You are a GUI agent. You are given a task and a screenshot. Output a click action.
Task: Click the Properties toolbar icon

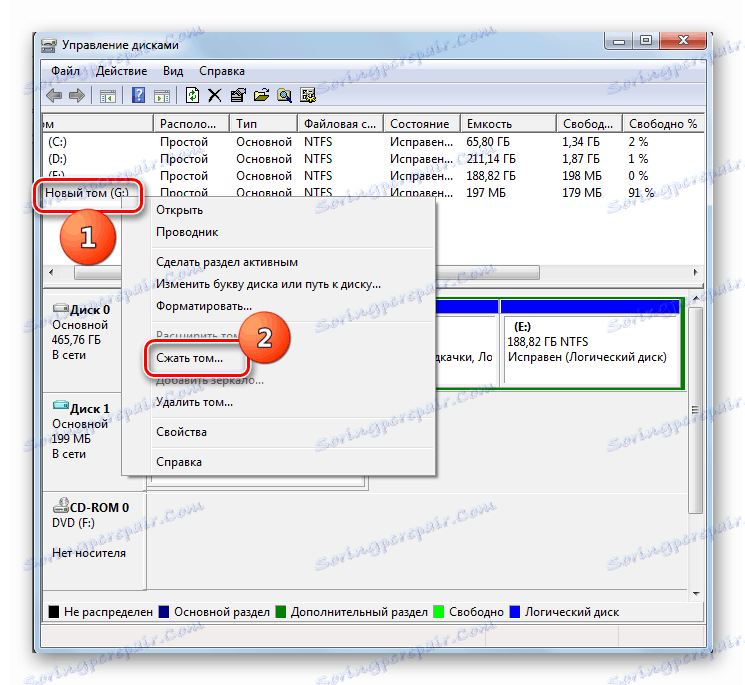[238, 95]
